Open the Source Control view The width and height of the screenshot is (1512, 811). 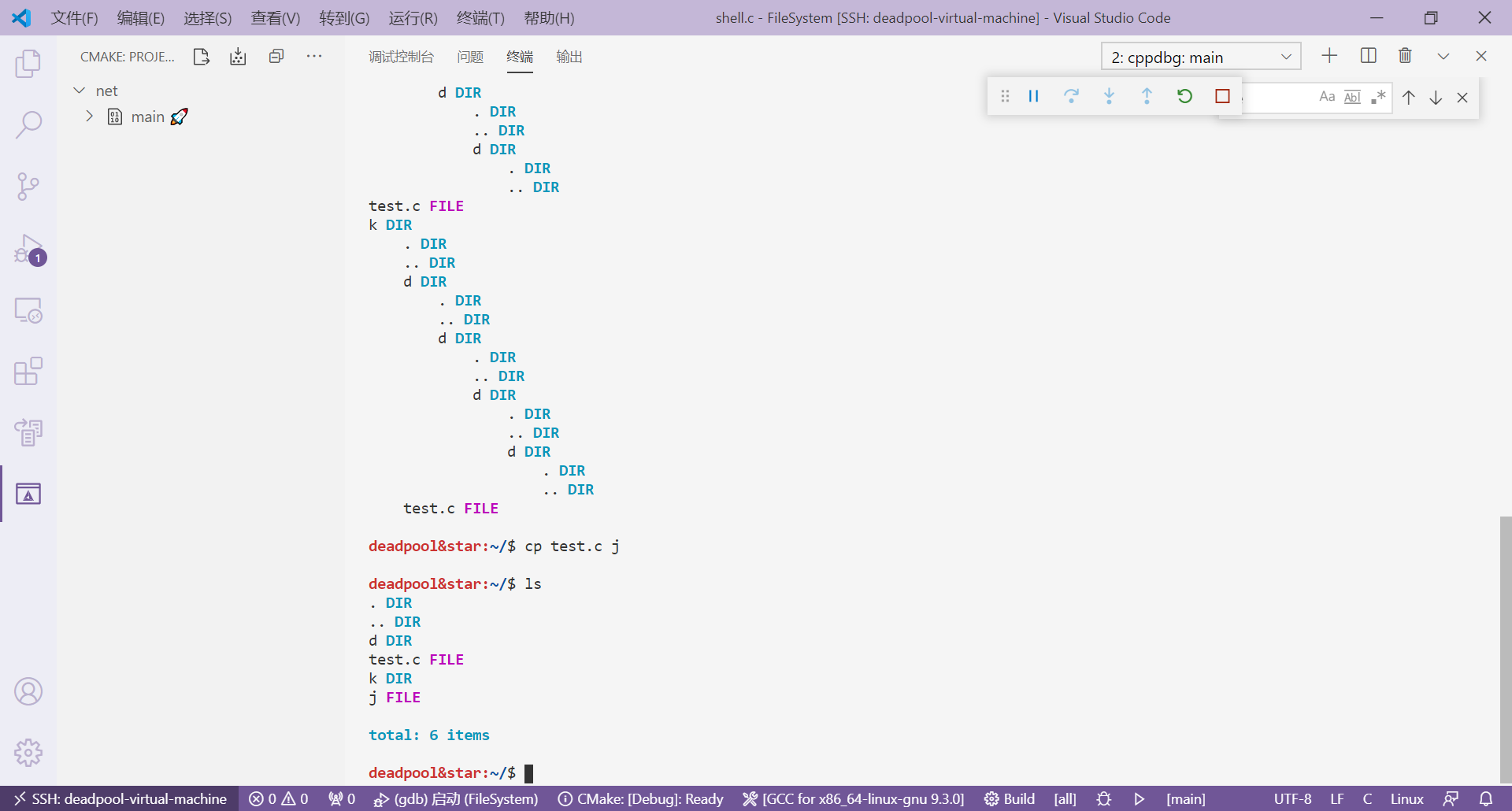click(x=28, y=187)
